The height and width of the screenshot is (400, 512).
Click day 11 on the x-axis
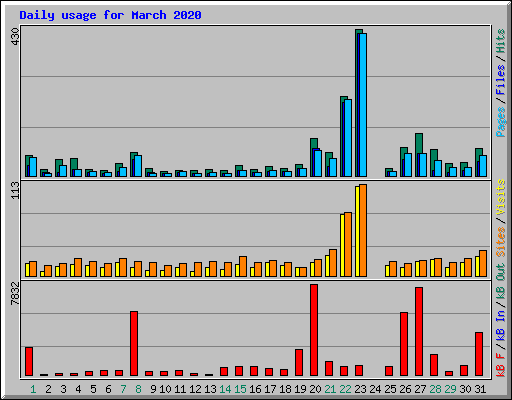coord(180,389)
